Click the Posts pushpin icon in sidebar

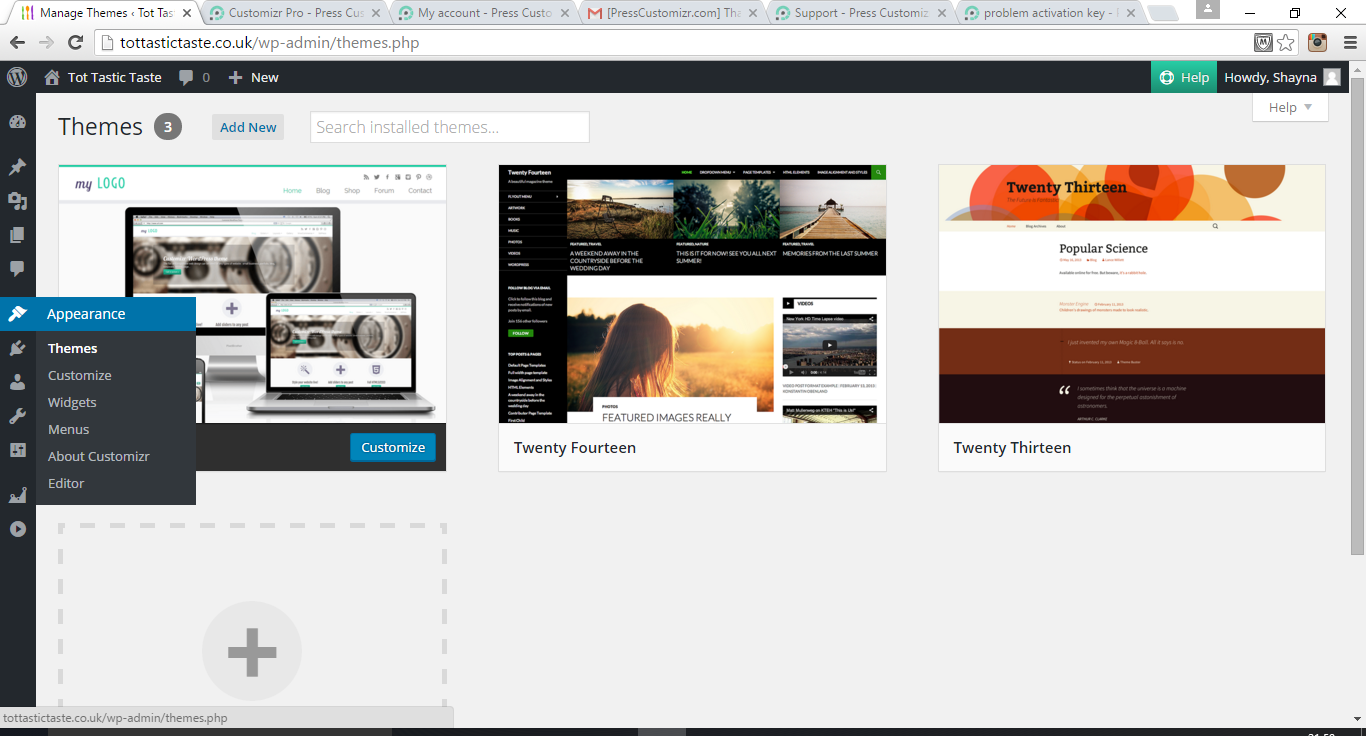(x=17, y=167)
